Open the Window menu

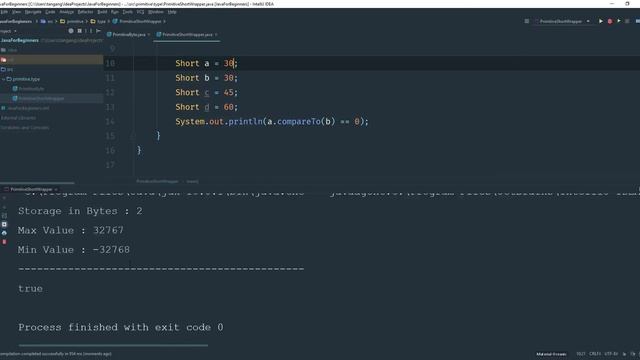pos(156,12)
